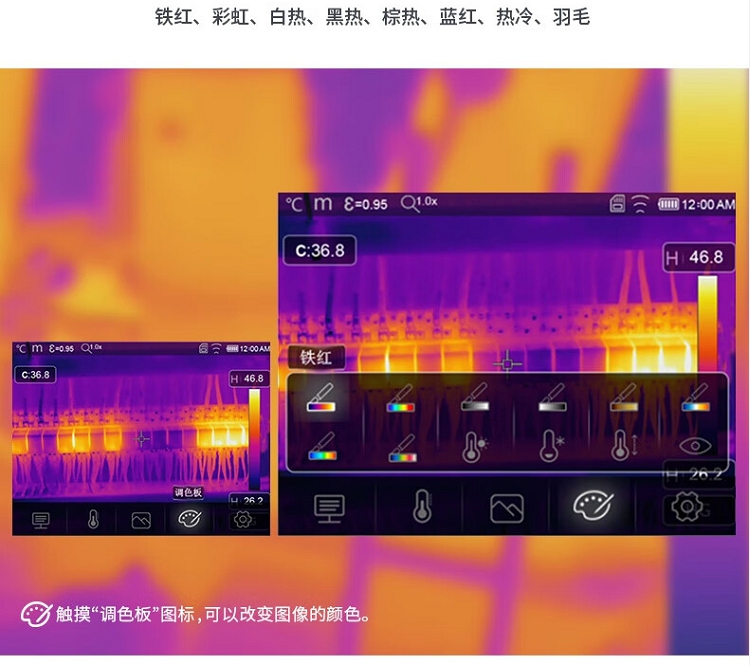This screenshot has height=665, width=750.
Task: Tap monitor display icon on enlarged screen
Action: (x=329, y=508)
